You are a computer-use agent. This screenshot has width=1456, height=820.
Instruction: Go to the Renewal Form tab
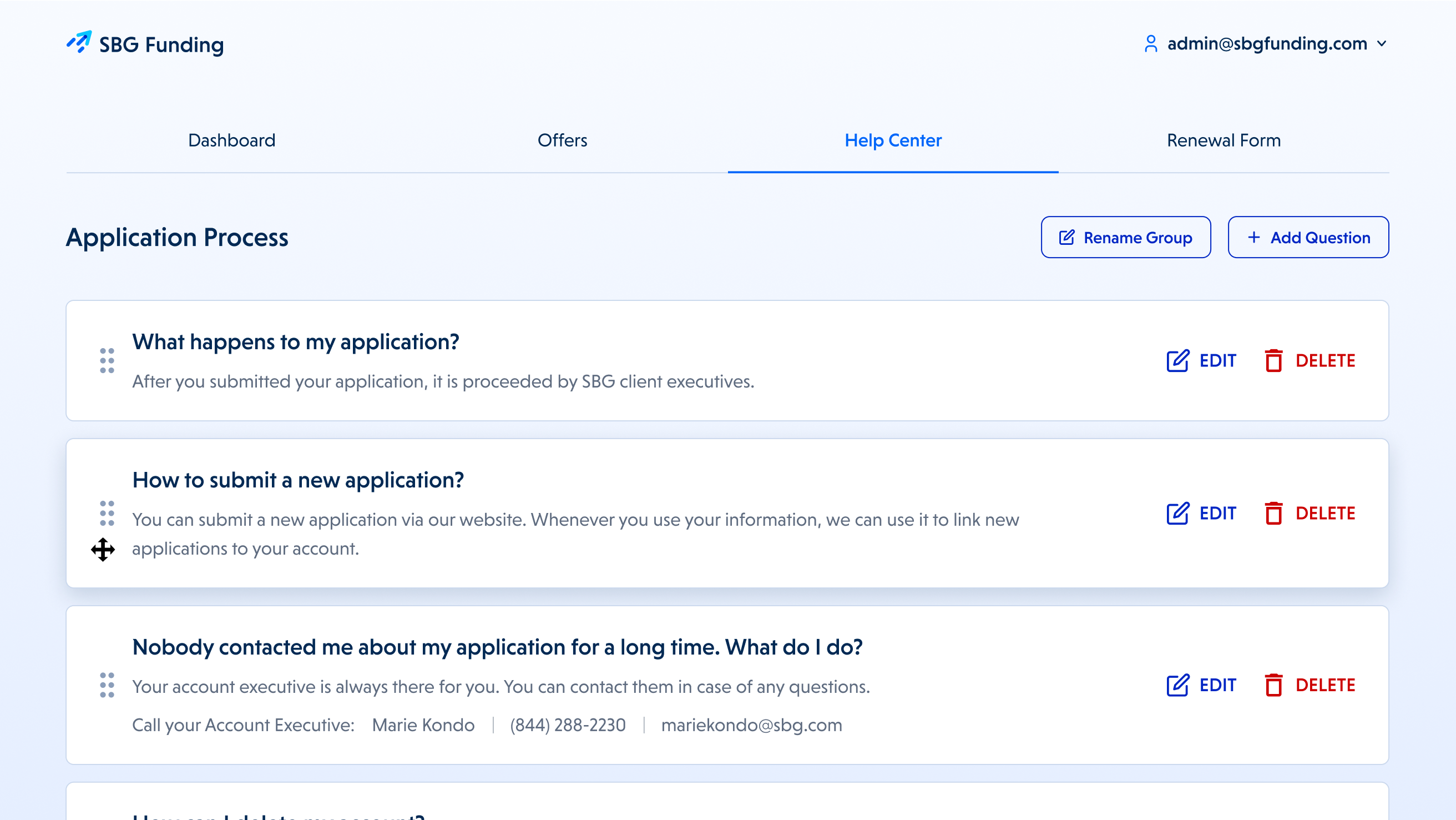(x=1224, y=140)
